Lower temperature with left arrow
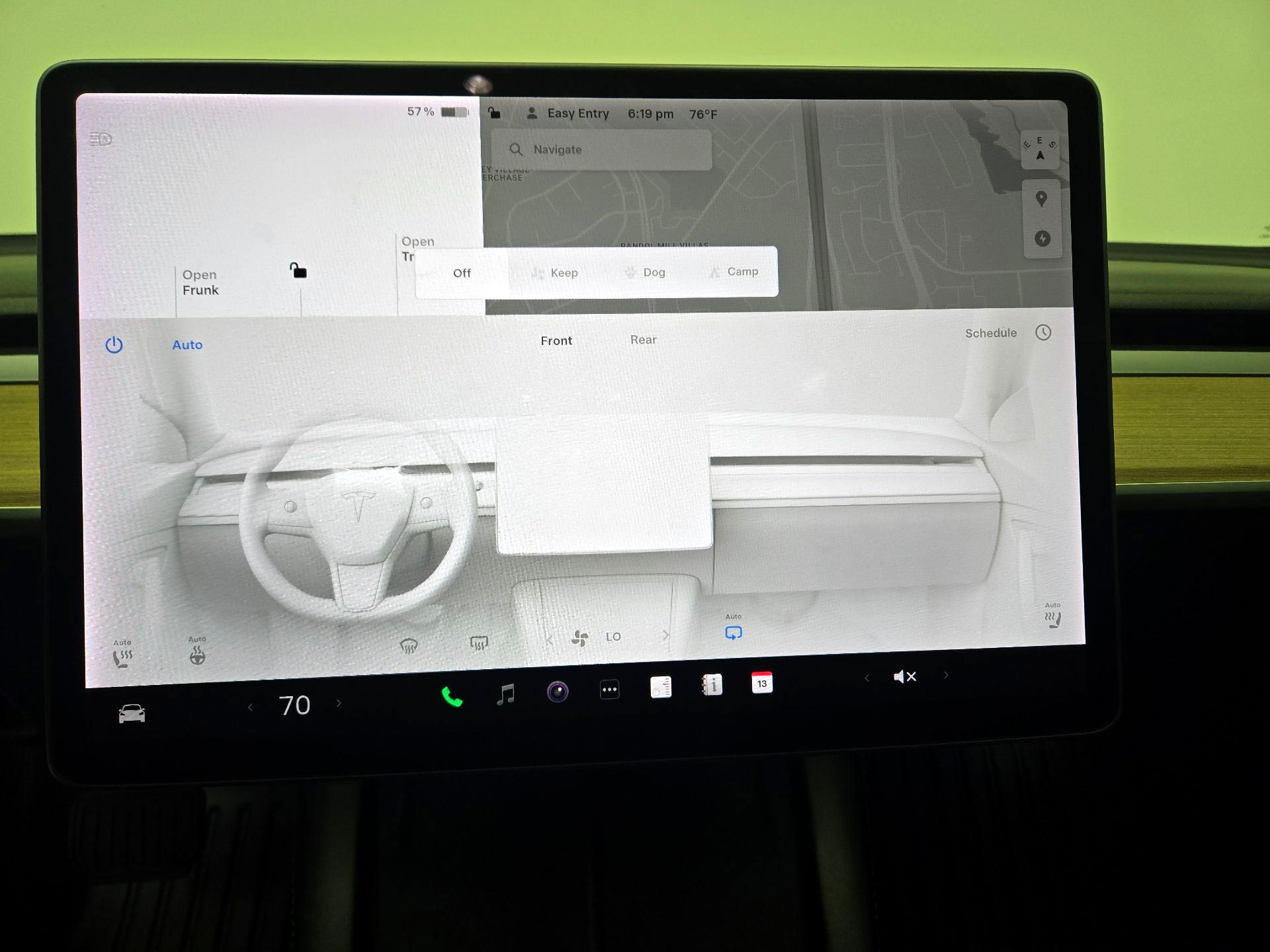The image size is (1270, 952). pyautogui.click(x=250, y=707)
